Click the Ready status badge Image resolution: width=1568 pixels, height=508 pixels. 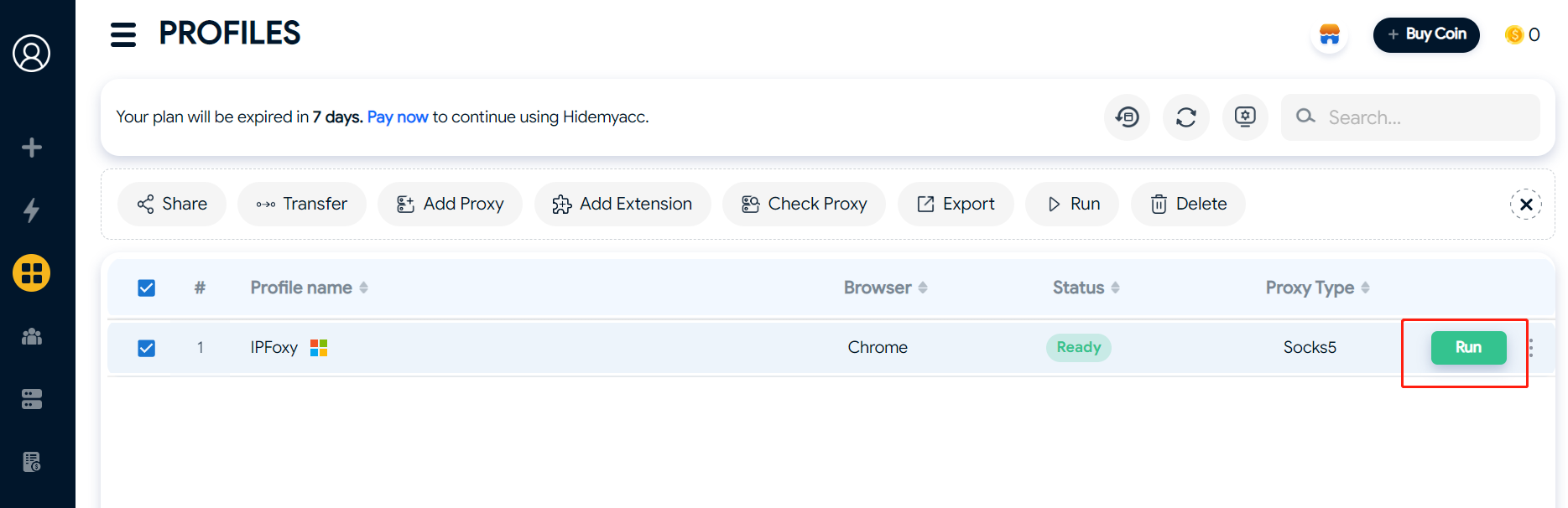point(1079,348)
